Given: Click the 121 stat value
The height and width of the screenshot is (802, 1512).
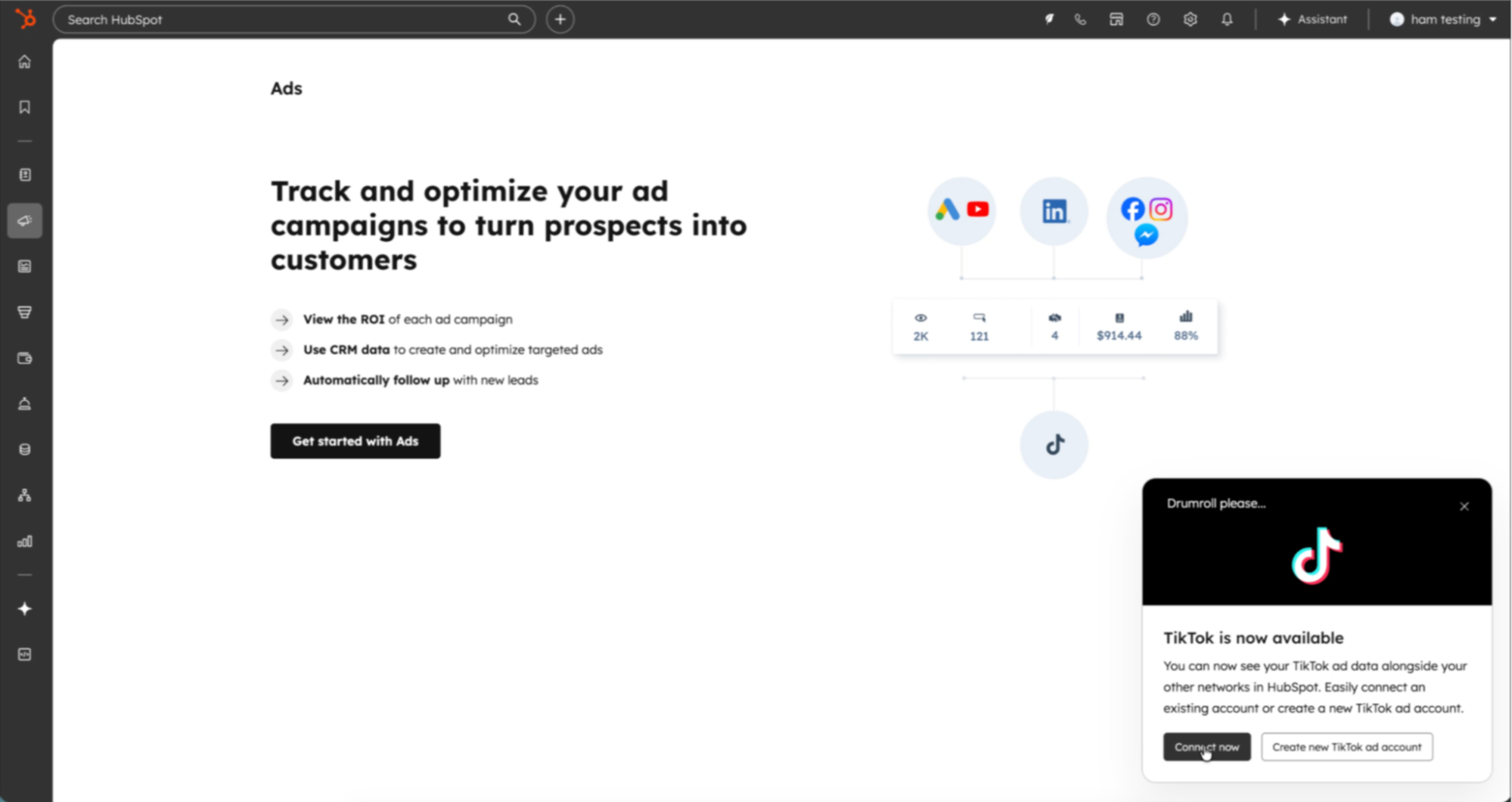Looking at the screenshot, I should 980,336.
